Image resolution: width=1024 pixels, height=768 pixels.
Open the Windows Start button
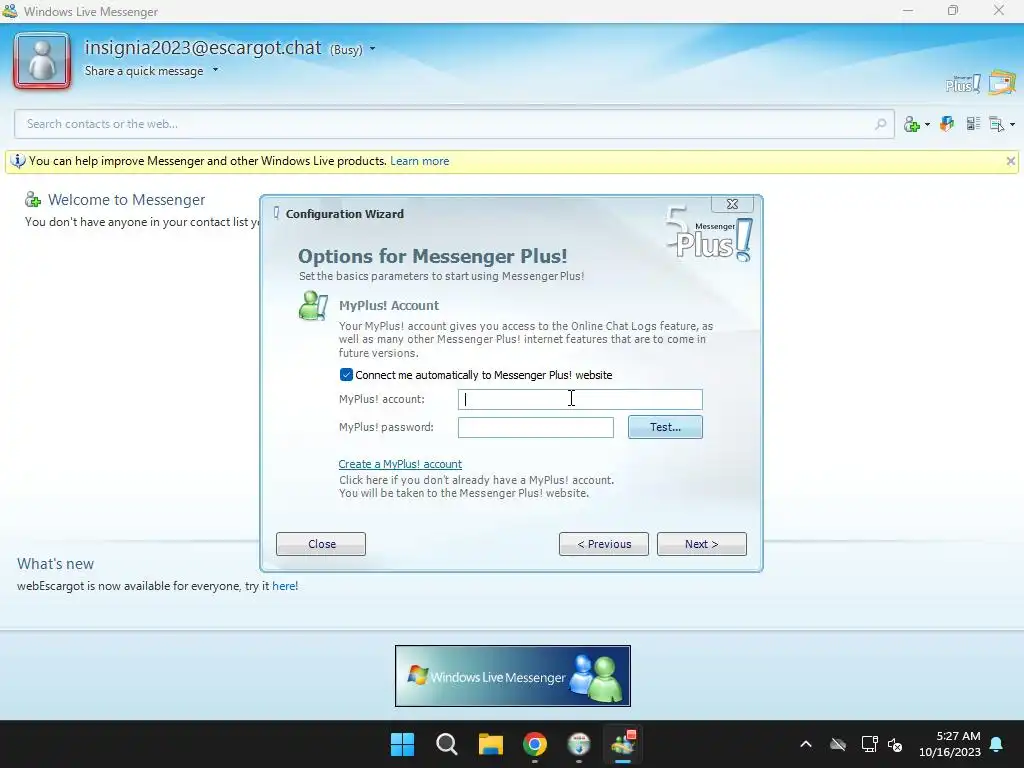point(402,744)
